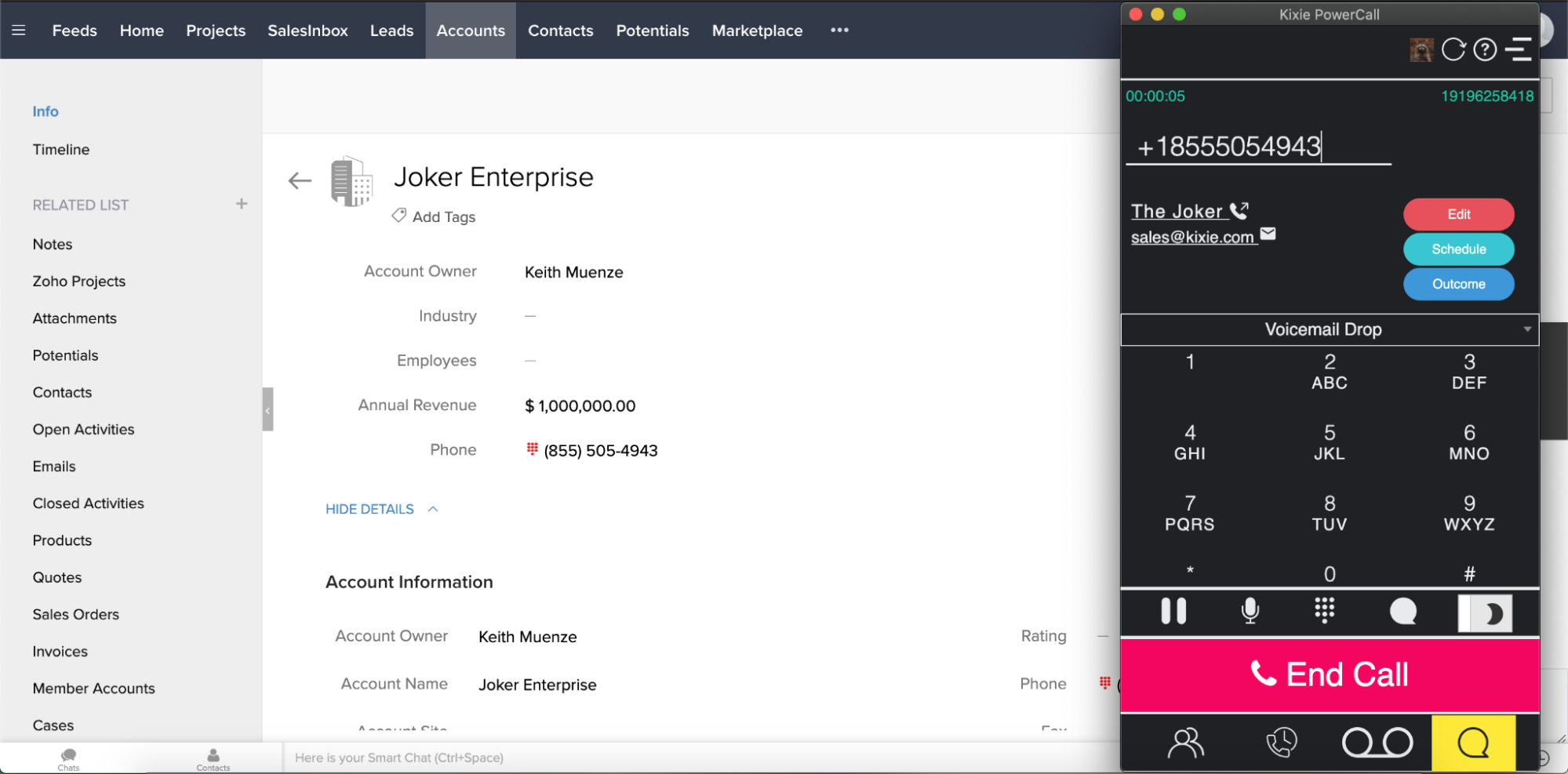Open Contacts in bottom bar
This screenshot has width=1568, height=774.
[x=213, y=758]
